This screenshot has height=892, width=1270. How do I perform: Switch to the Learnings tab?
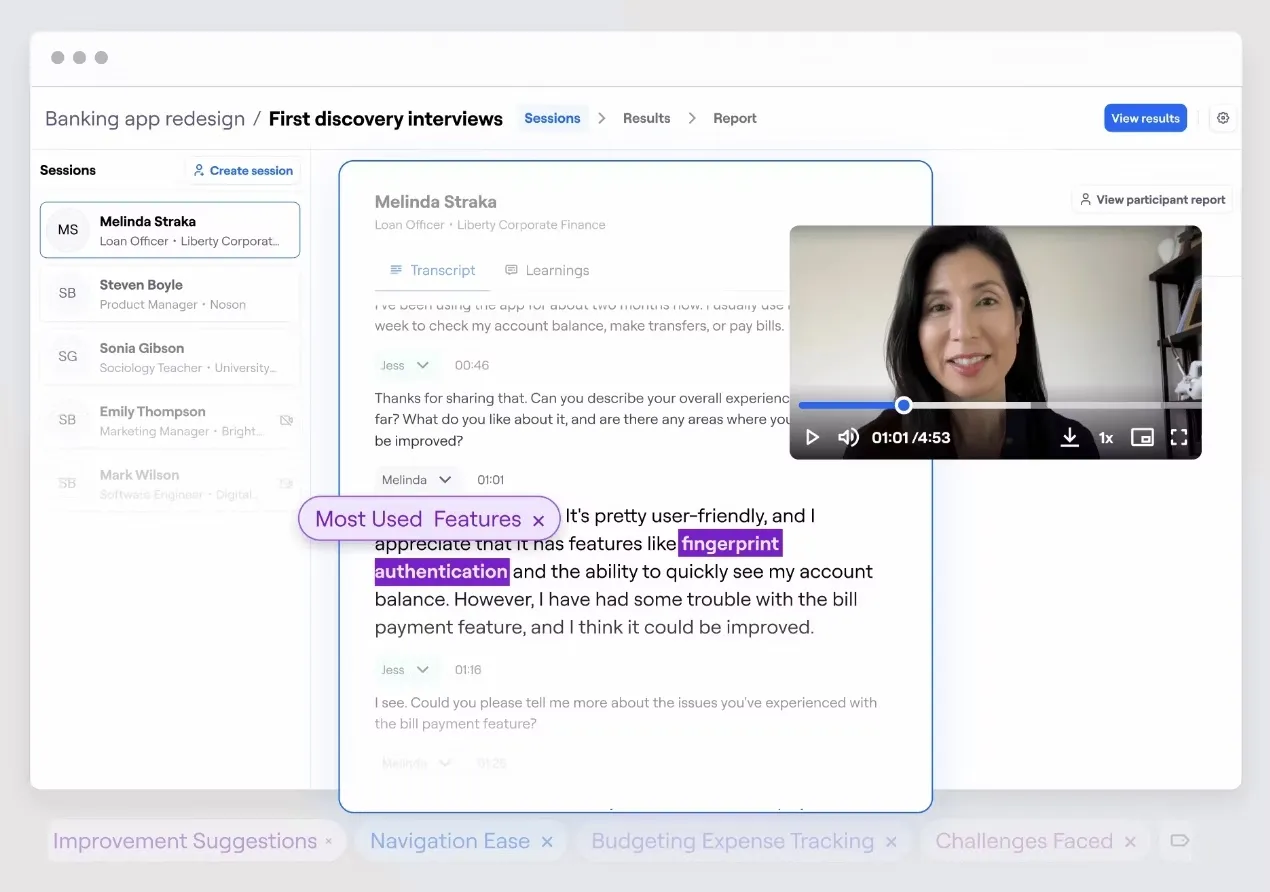[547, 270]
